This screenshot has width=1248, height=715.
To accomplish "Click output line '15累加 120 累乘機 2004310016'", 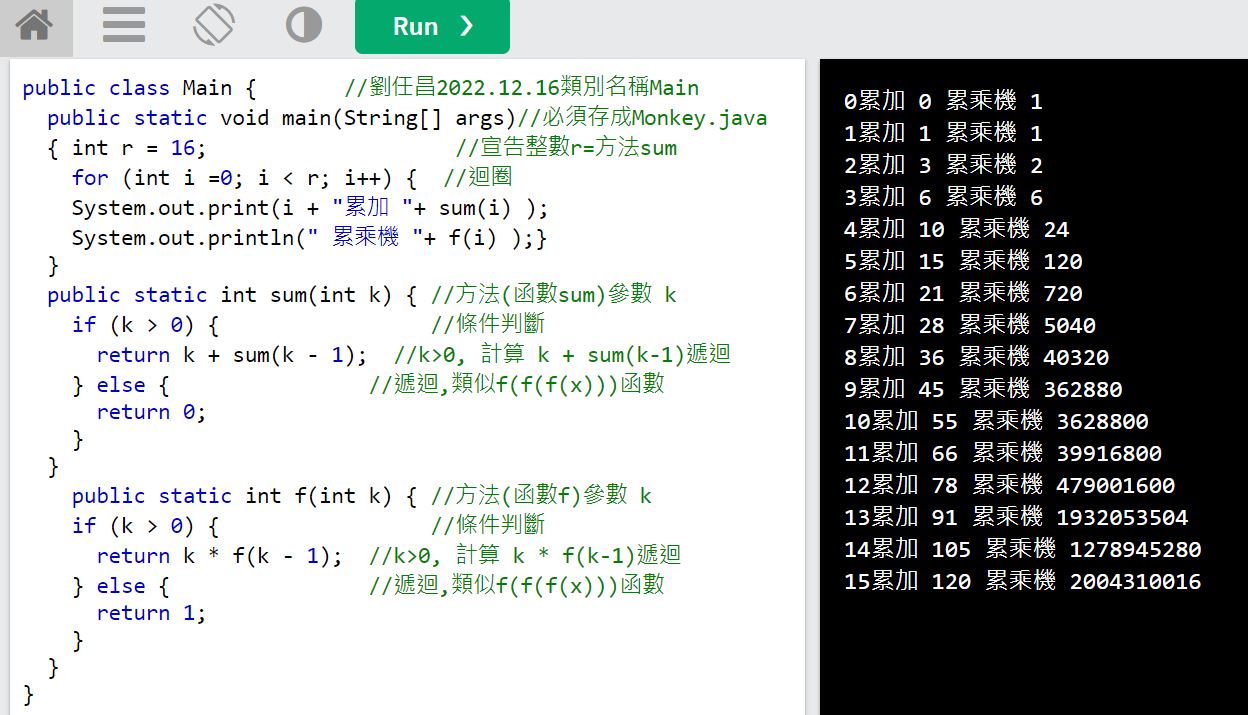I will tap(1022, 581).
